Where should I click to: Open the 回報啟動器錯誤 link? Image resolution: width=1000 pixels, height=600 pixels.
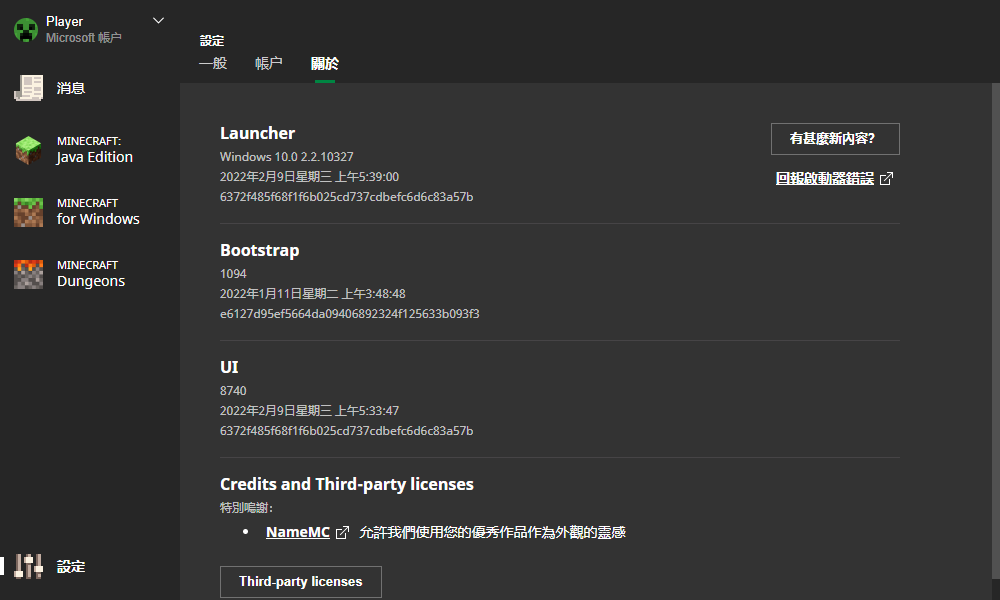pyautogui.click(x=825, y=179)
